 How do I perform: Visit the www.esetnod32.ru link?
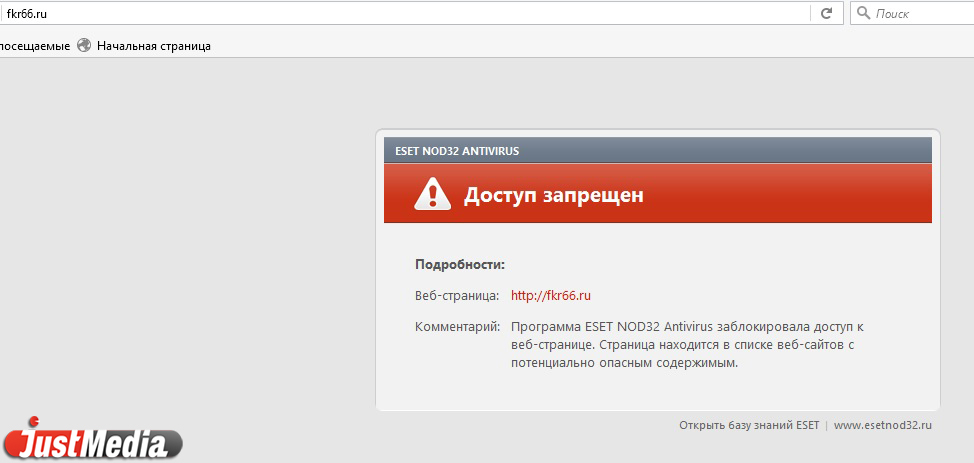click(x=883, y=426)
